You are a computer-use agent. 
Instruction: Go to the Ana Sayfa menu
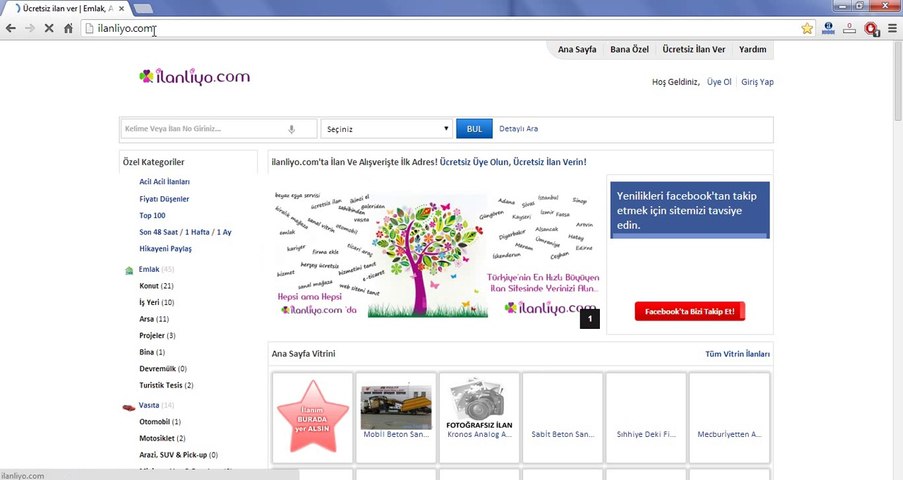577,50
